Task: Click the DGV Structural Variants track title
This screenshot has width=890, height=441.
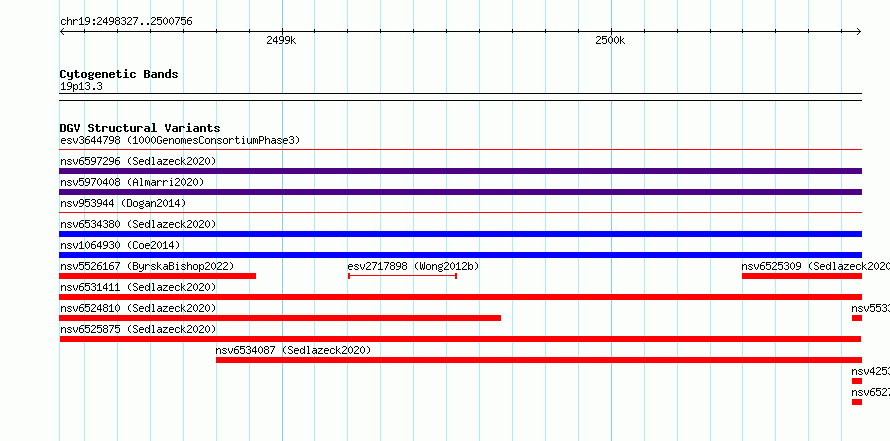Action: pos(140,128)
